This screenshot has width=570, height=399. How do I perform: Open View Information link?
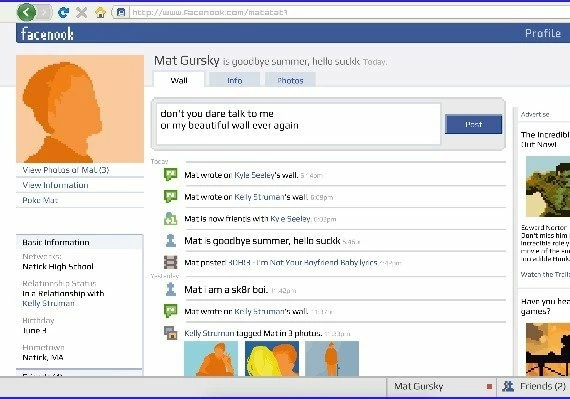[x=55, y=185]
